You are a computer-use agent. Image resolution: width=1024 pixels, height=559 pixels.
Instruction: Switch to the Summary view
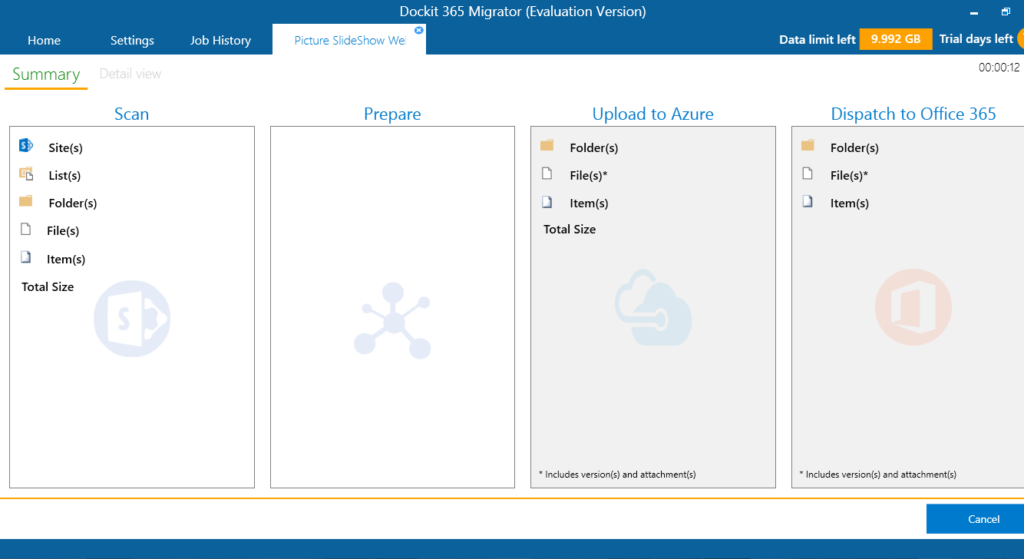tap(46, 74)
